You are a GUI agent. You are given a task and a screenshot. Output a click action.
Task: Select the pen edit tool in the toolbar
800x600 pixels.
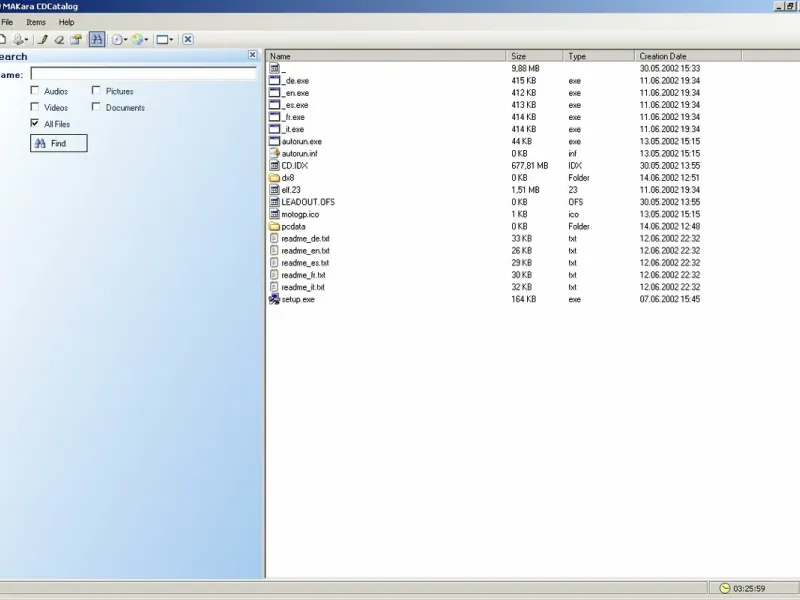pyautogui.click(x=43, y=39)
